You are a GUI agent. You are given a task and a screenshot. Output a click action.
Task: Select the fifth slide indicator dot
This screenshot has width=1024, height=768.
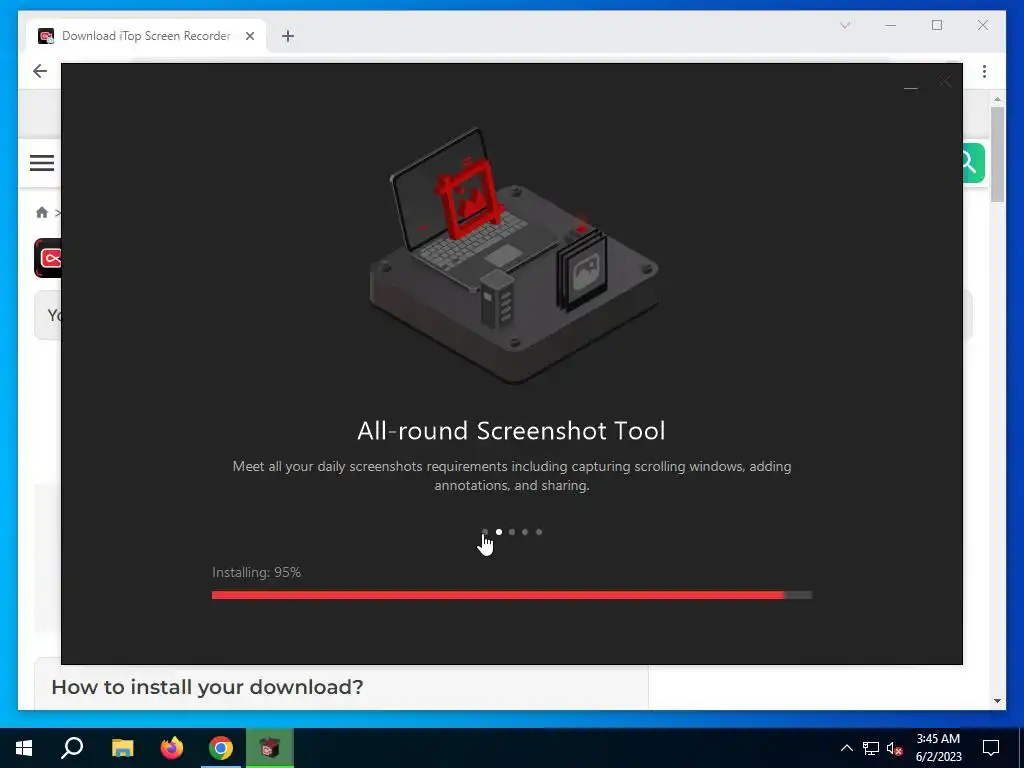point(539,532)
